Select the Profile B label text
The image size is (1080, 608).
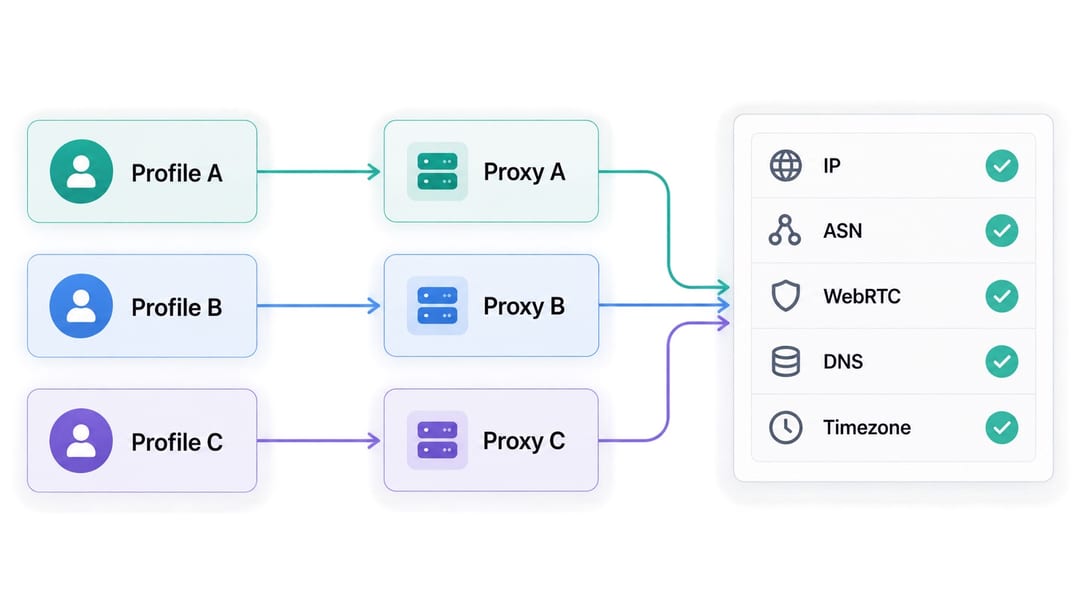[x=177, y=308]
